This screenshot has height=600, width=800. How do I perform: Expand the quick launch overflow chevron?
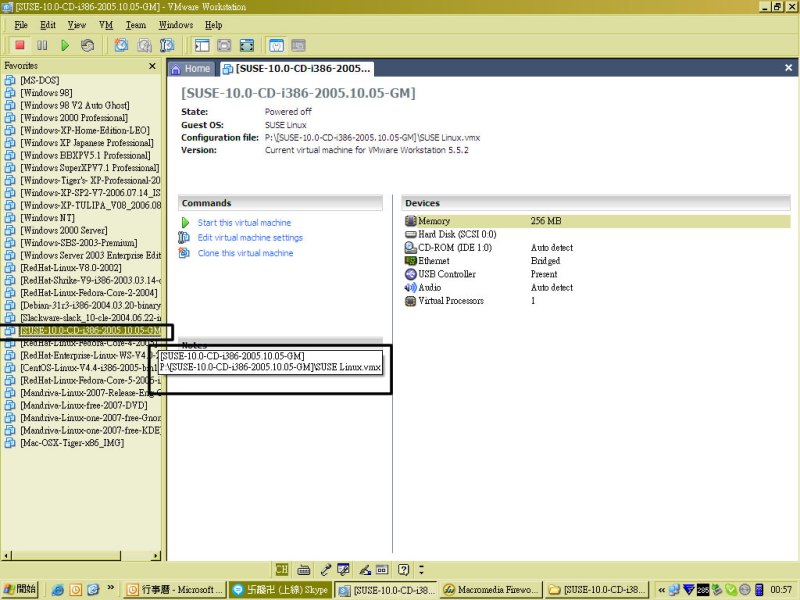coord(110,588)
